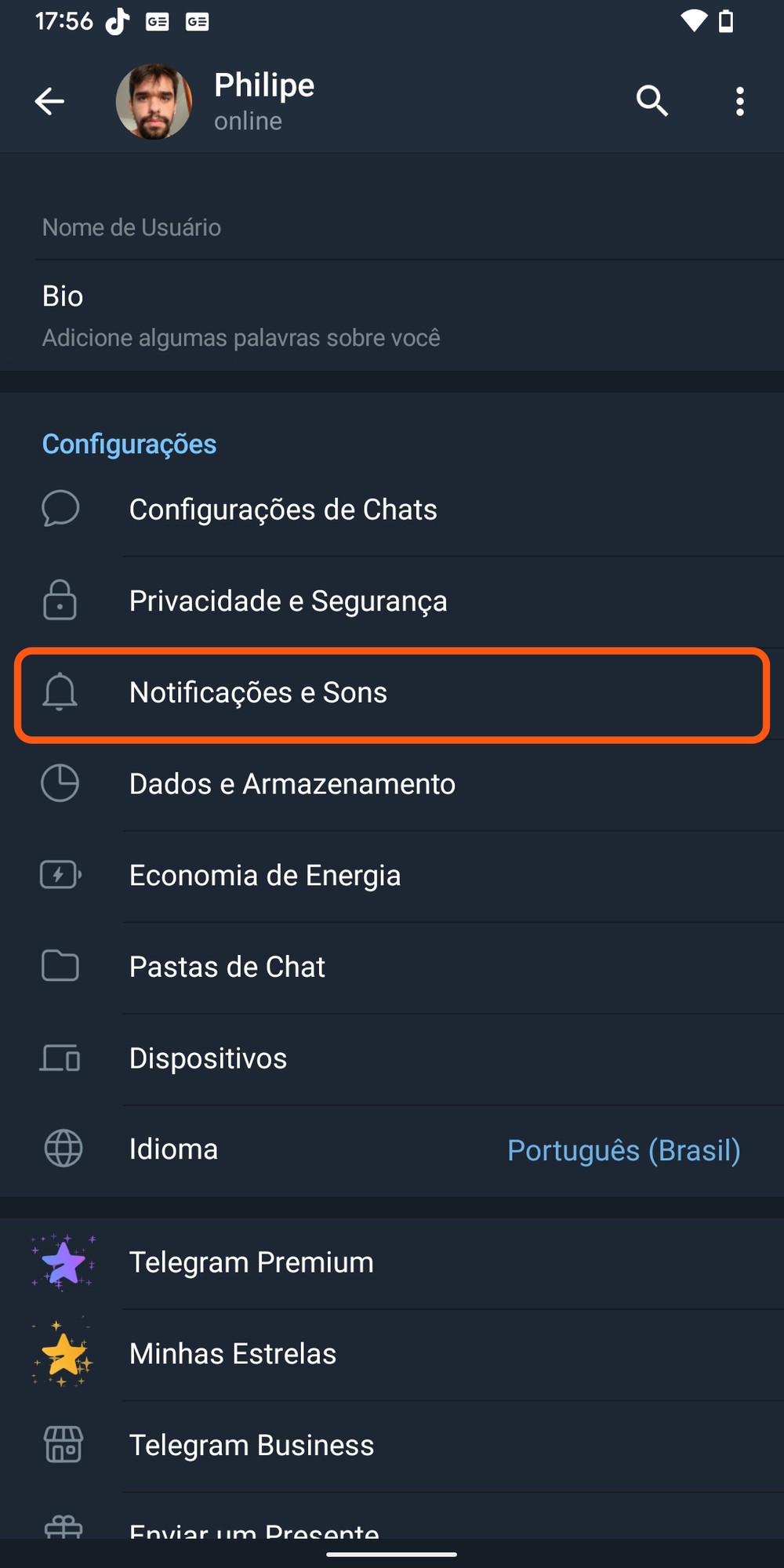The height and width of the screenshot is (1568, 784).
Task: Tap the data storage pie icon
Action: (x=60, y=783)
